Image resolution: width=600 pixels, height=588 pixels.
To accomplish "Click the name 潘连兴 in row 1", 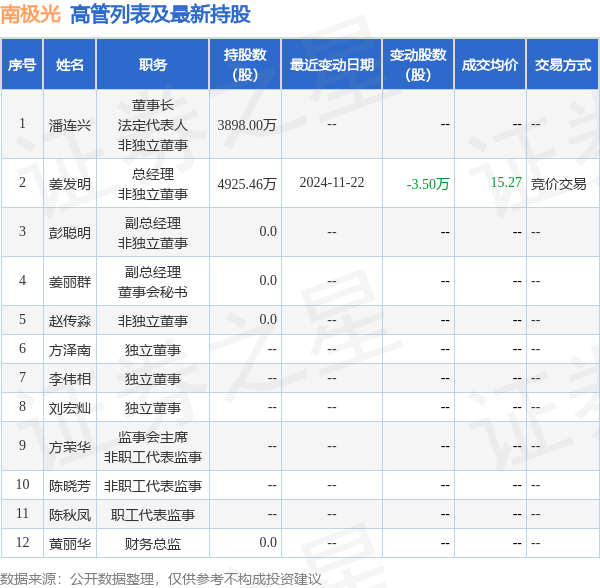I will click(70, 125).
